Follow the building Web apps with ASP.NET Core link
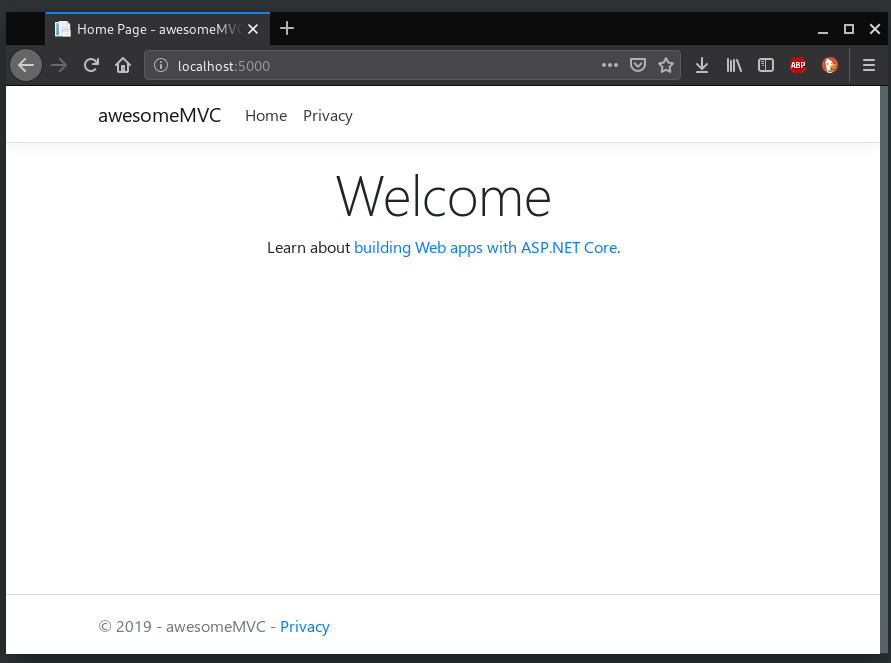This screenshot has height=663, width=891. pos(485,248)
